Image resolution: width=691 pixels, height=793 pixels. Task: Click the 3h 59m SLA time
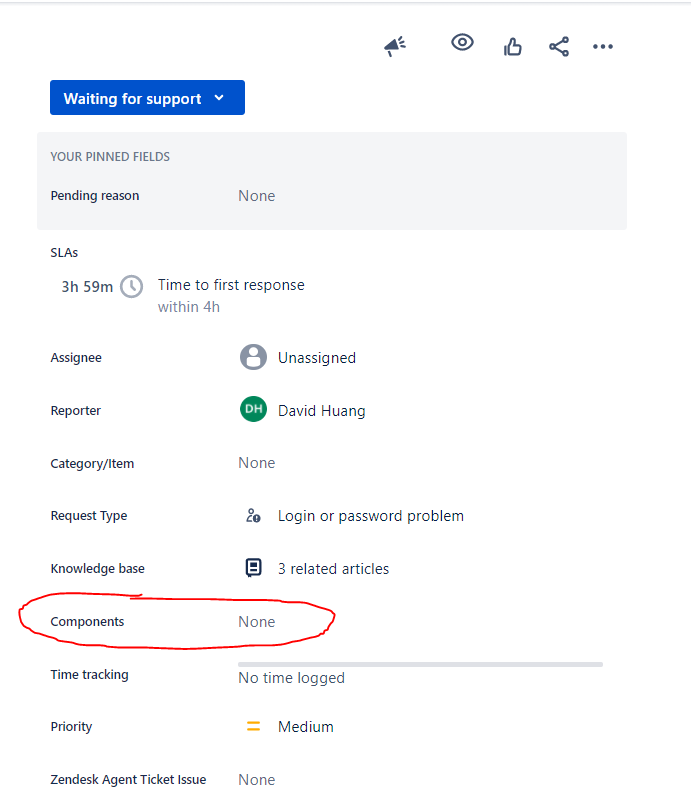point(87,287)
